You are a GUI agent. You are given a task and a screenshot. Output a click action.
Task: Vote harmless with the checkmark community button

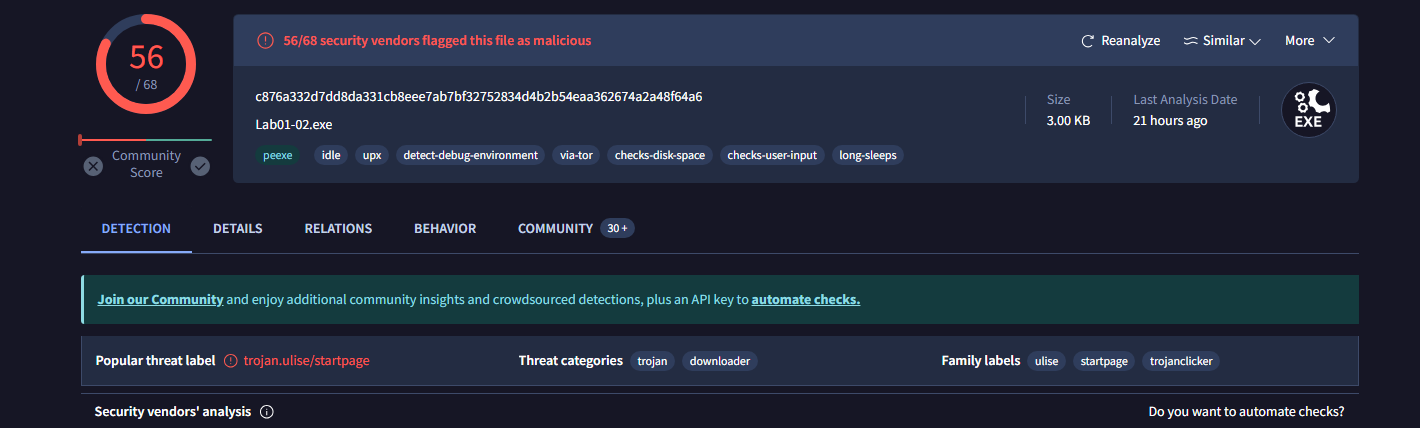coord(200,166)
